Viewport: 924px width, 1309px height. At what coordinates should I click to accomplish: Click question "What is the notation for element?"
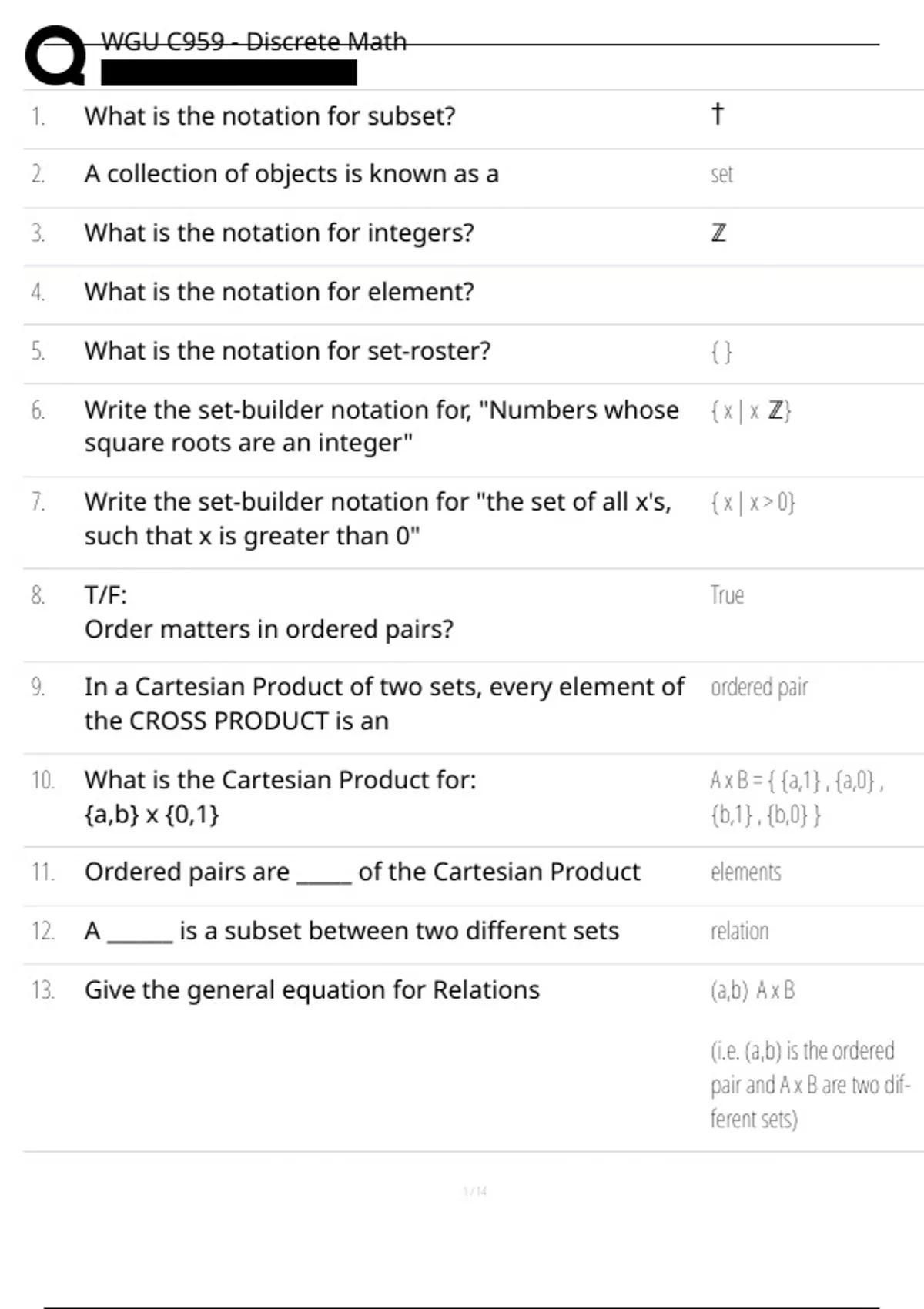click(x=279, y=292)
